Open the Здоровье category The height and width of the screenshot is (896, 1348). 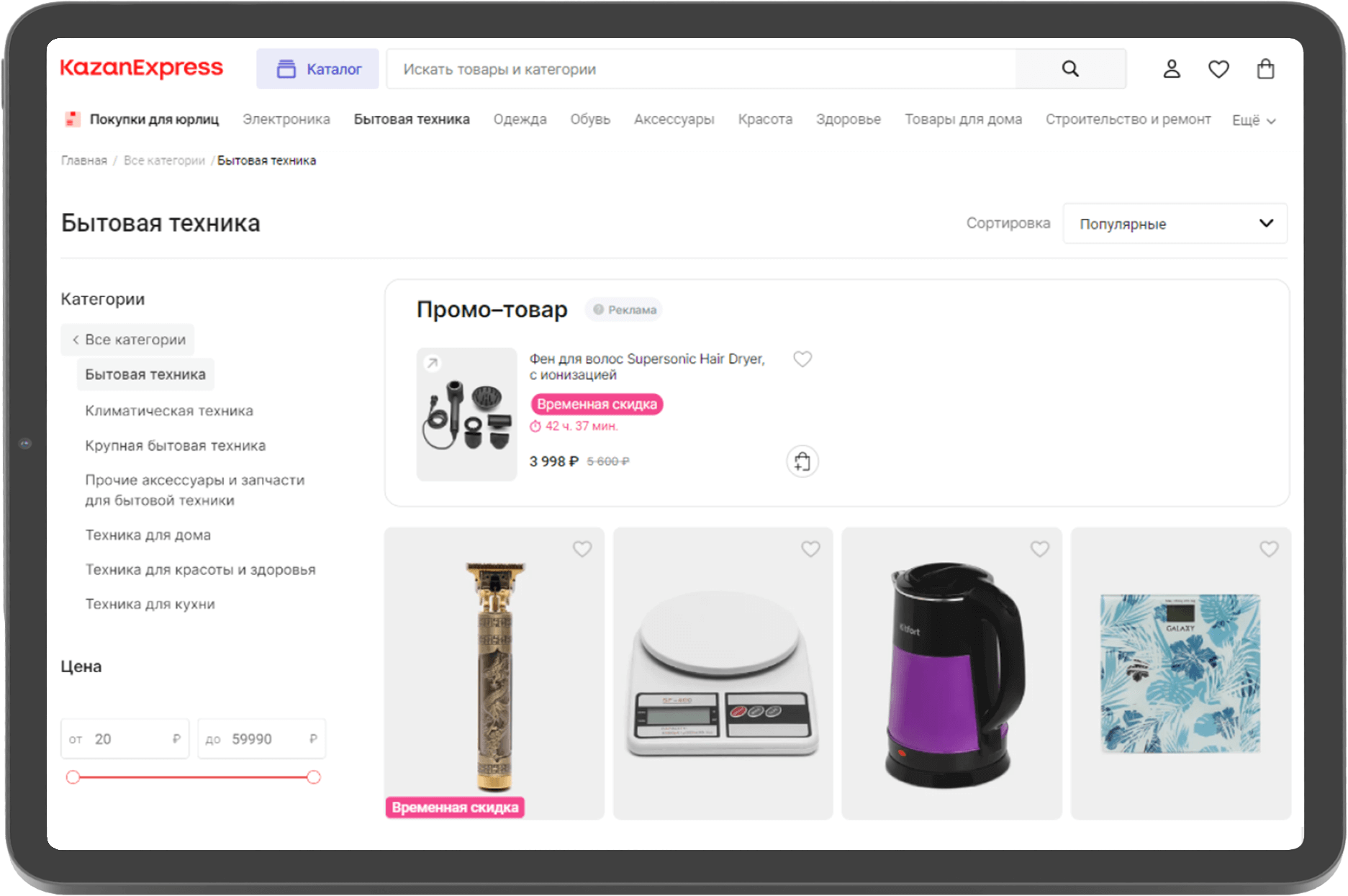click(x=849, y=119)
